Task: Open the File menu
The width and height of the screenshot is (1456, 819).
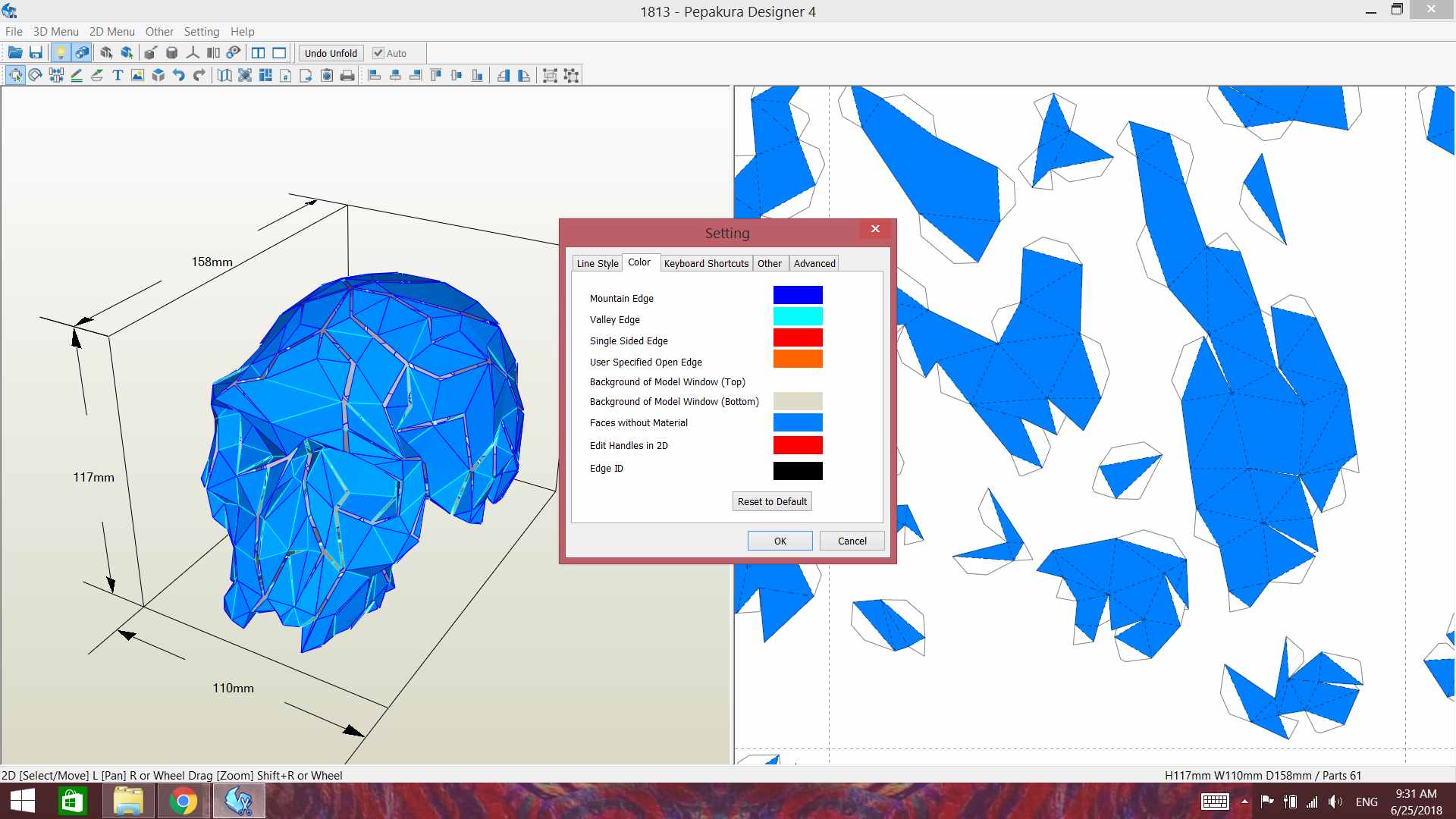Action: [x=14, y=31]
